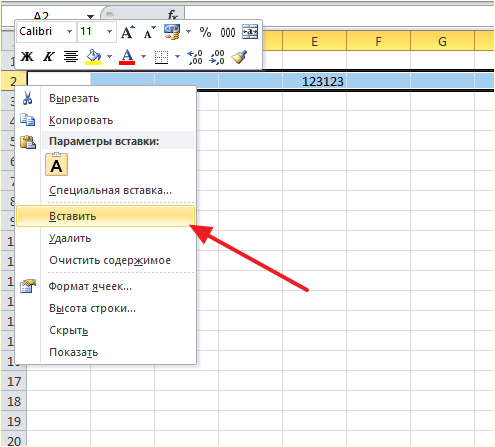The width and height of the screenshot is (495, 447).
Task: Toggle bold (Ж) formatting
Action: click(27, 57)
